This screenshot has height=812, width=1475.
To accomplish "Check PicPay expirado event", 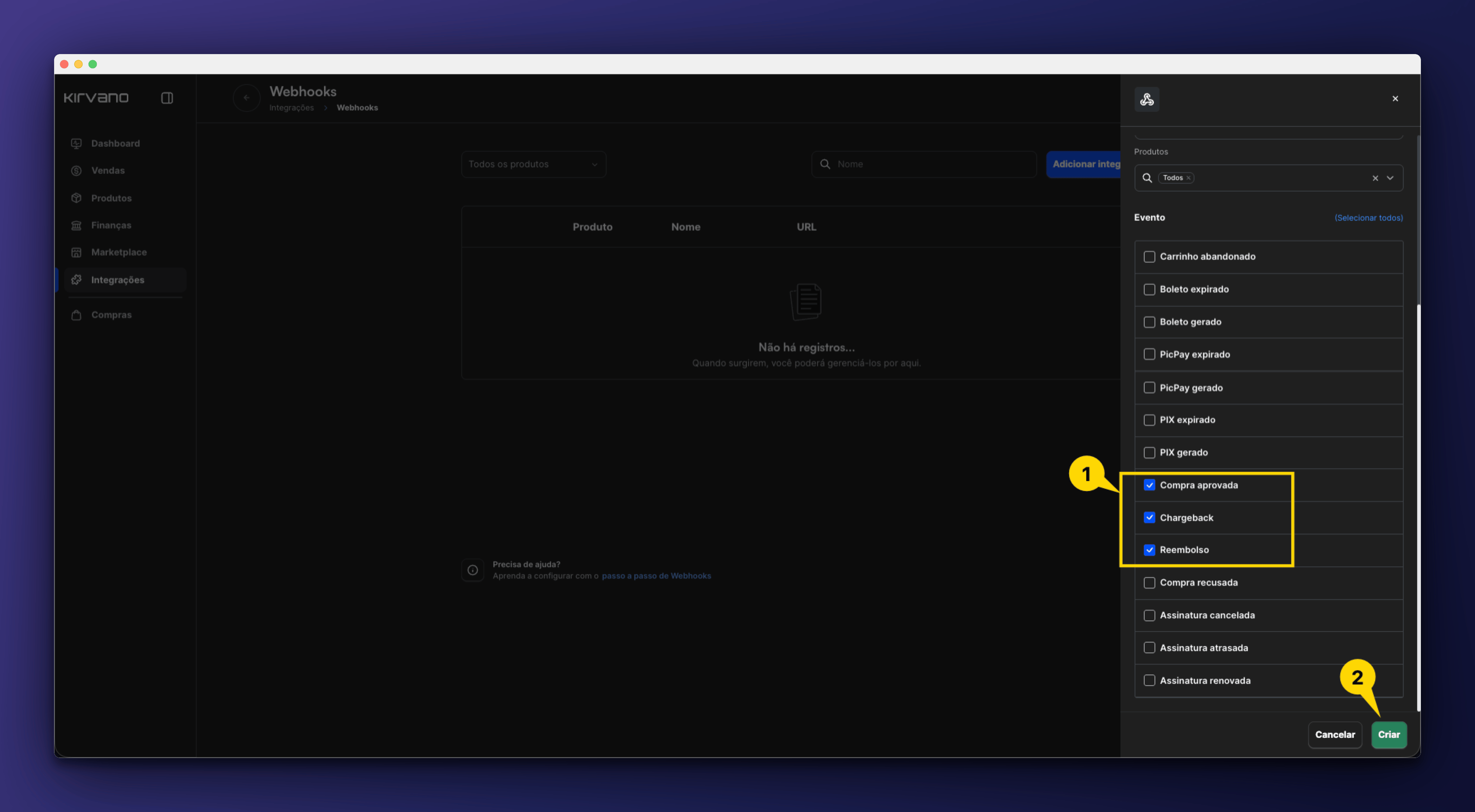I will 1149,355.
